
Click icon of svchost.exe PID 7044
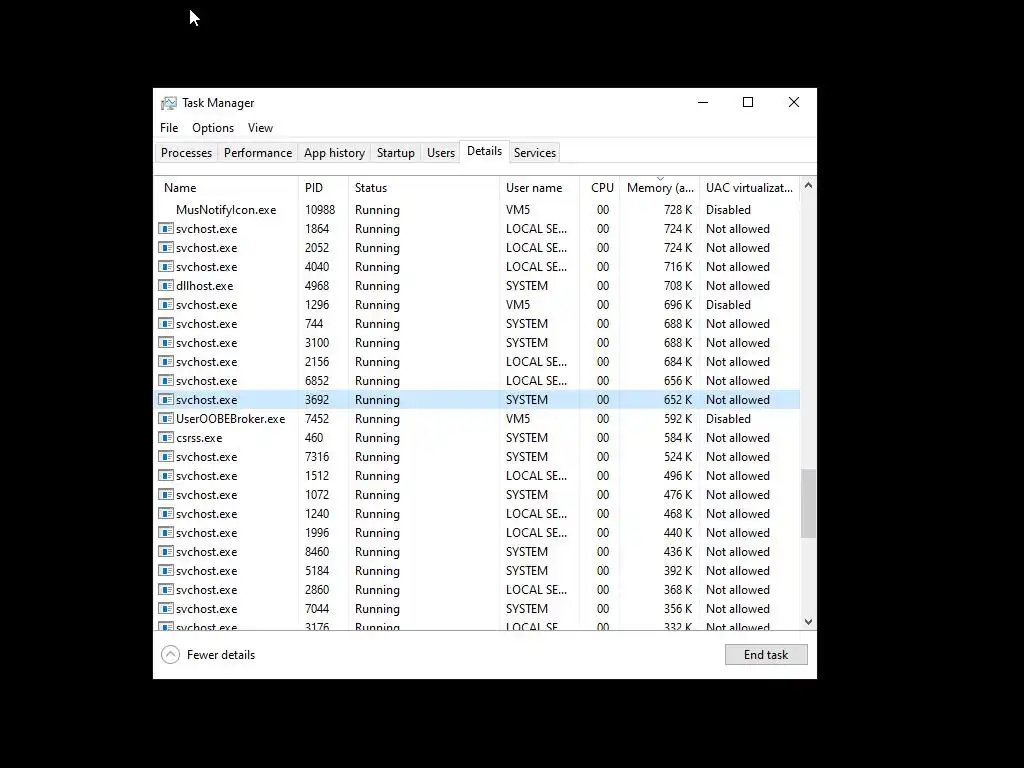166,608
